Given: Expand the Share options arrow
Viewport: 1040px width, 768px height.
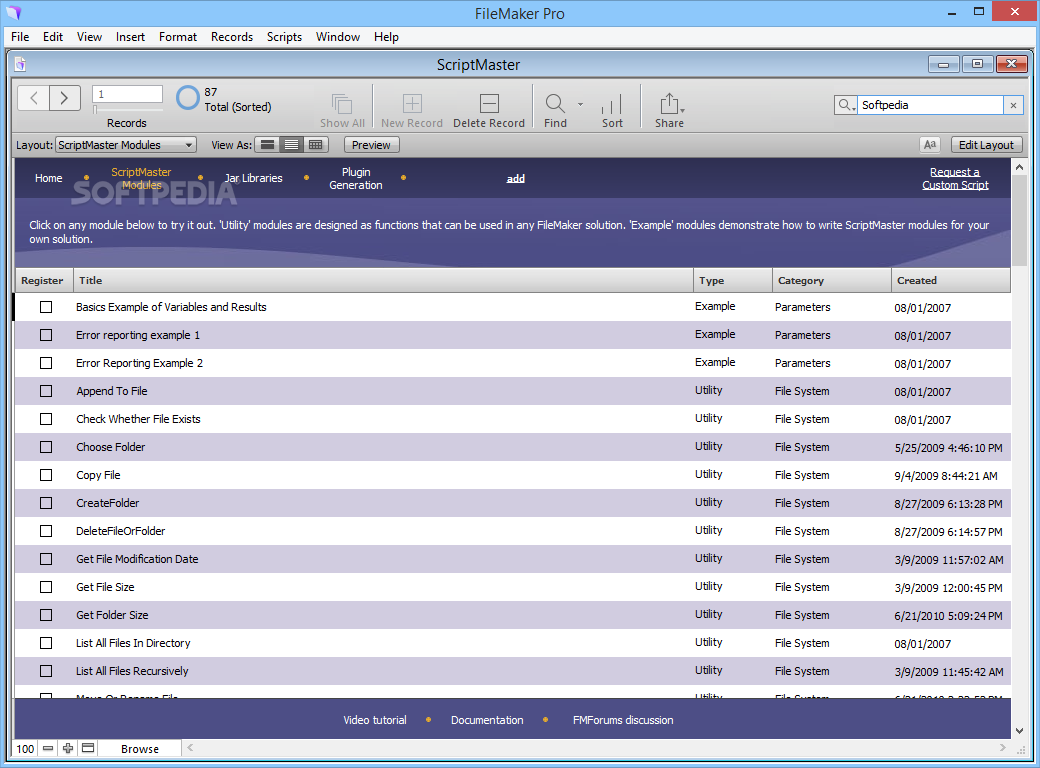Looking at the screenshot, I should click(682, 110).
